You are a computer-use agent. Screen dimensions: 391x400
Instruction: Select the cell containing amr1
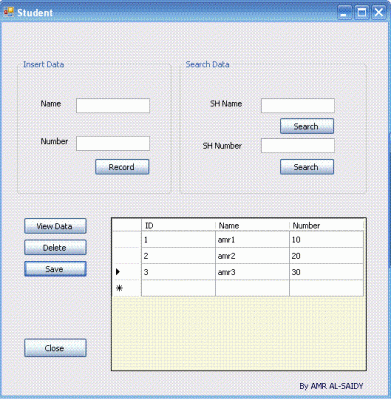point(252,240)
